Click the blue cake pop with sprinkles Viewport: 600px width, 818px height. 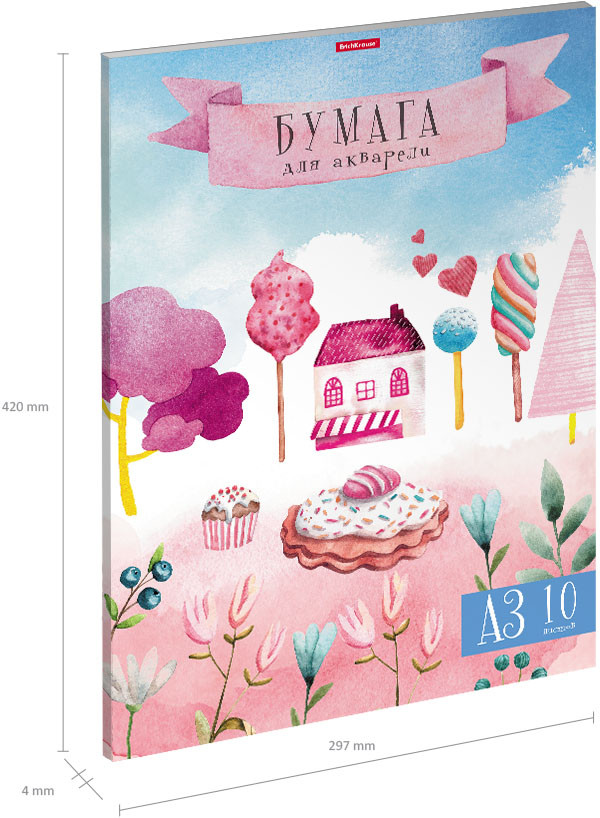(455, 367)
